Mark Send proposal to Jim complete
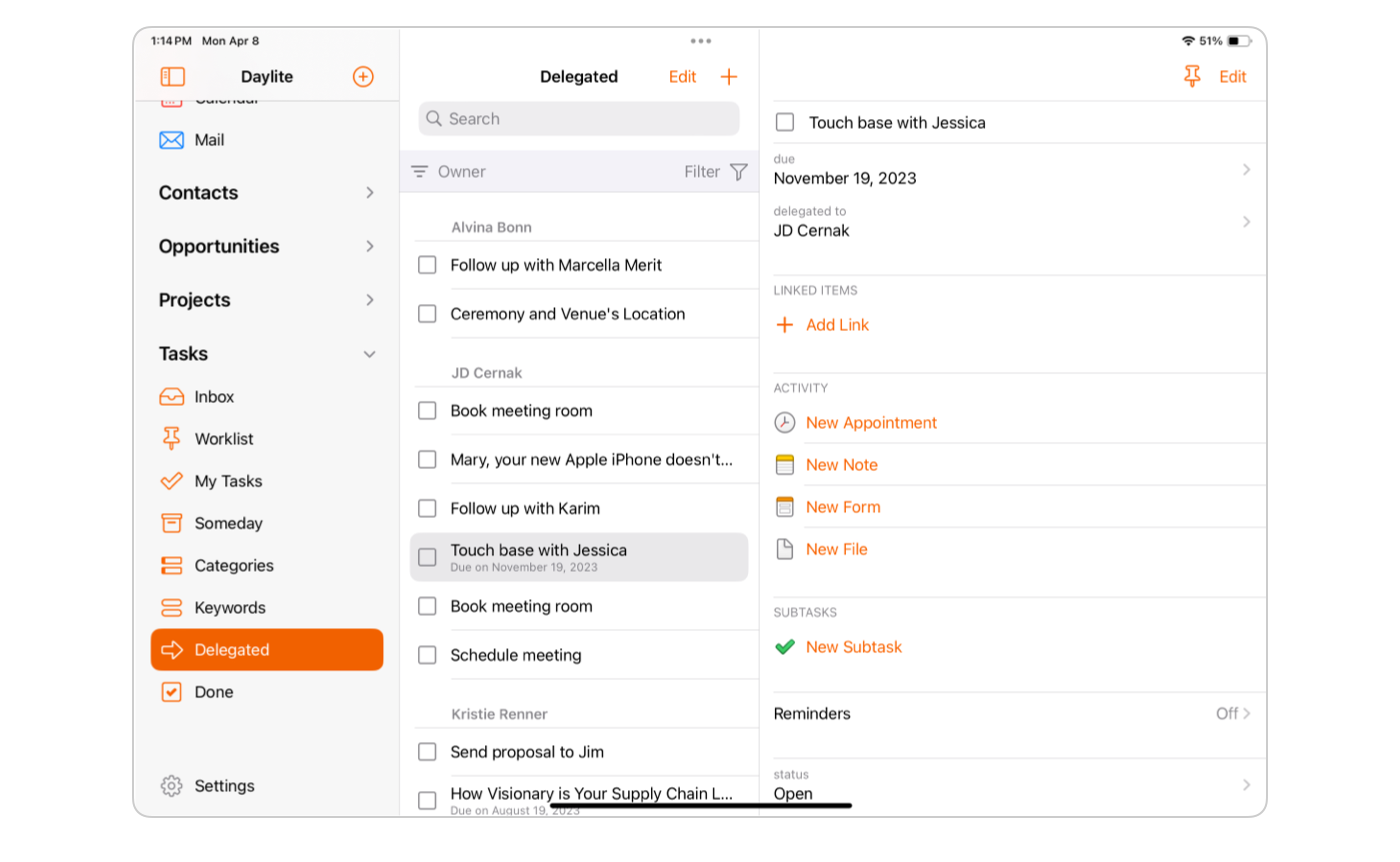This screenshot has width=1400, height=862. pyautogui.click(x=427, y=752)
